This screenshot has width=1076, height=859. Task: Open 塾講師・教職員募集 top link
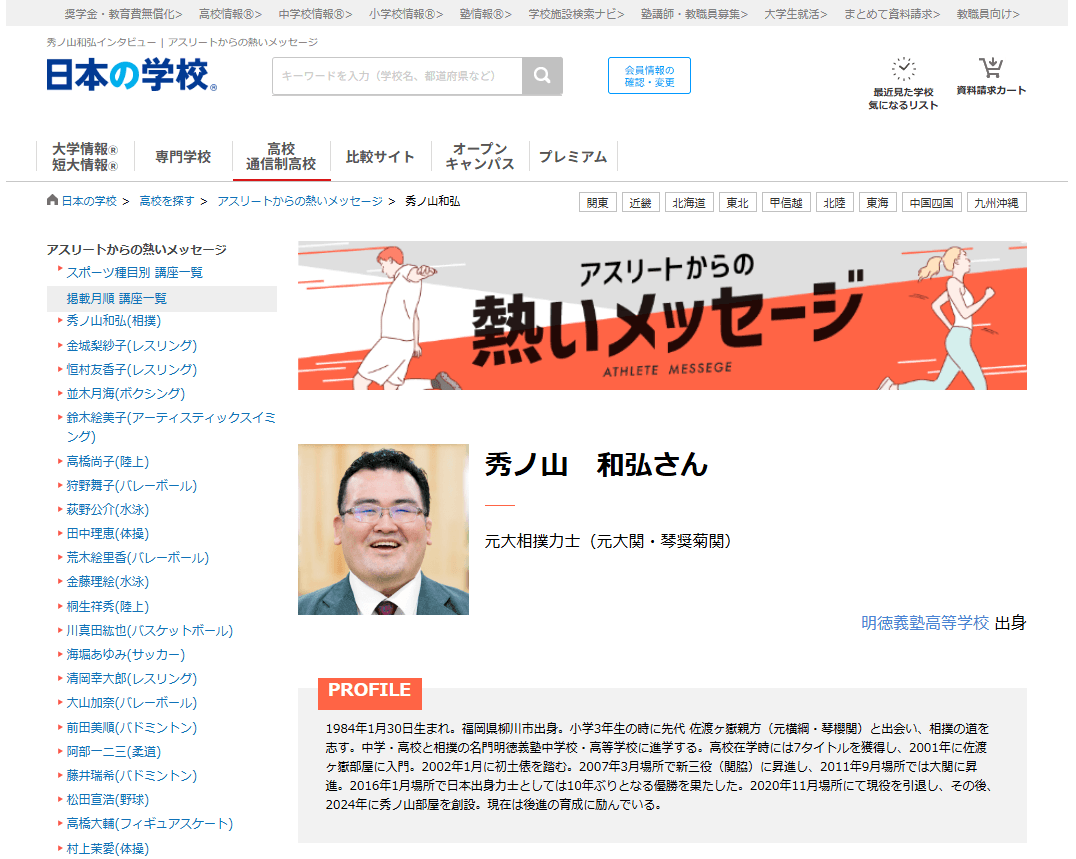tap(694, 14)
